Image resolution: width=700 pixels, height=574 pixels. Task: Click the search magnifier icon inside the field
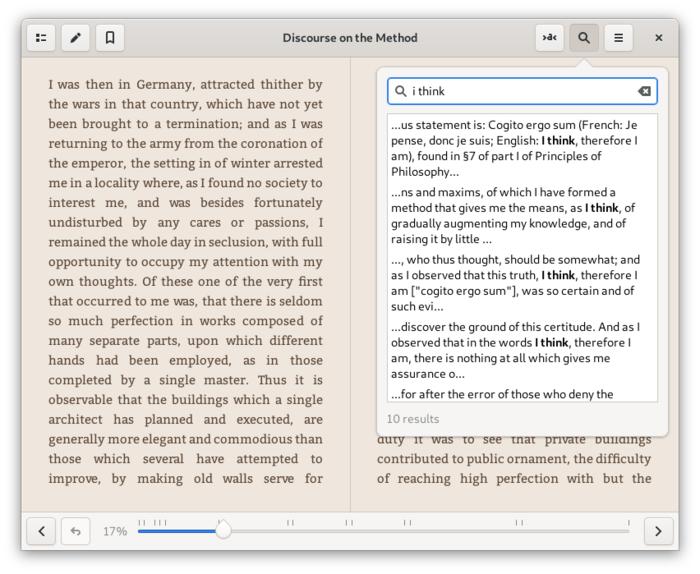pos(401,92)
